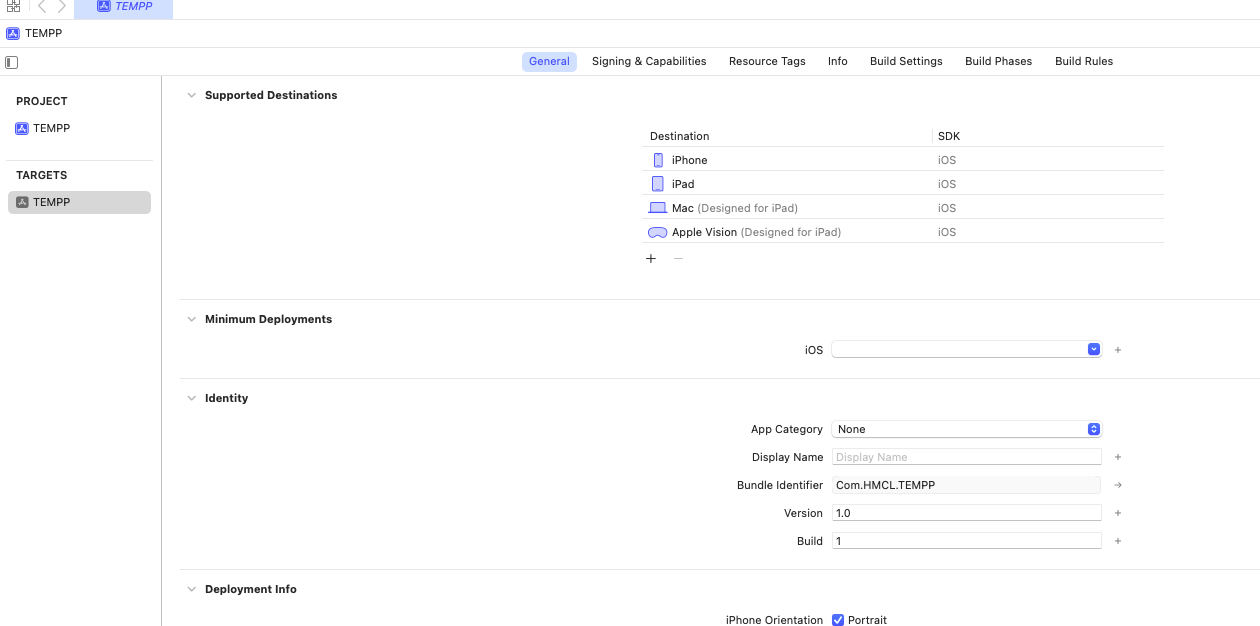Click the plus beside Display Name
The width and height of the screenshot is (1260, 626).
click(x=1118, y=457)
